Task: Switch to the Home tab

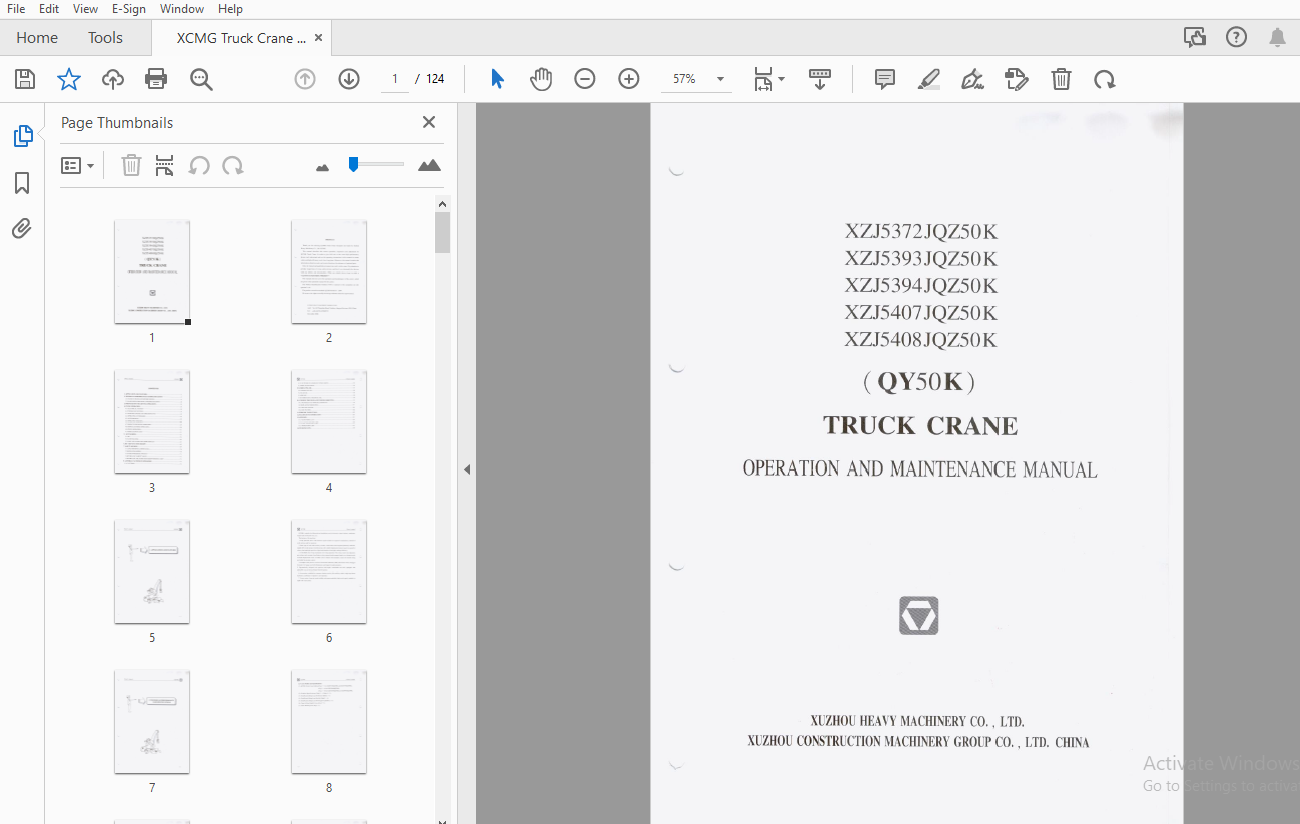Action: click(37, 38)
